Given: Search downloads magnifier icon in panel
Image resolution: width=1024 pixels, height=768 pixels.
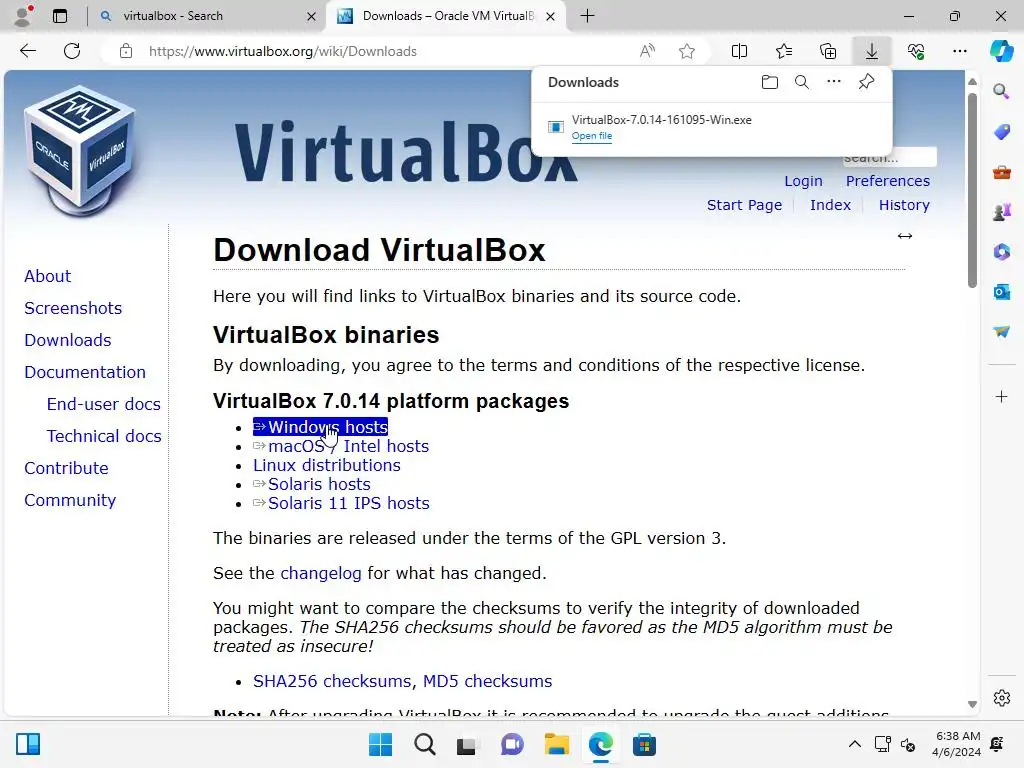Looking at the screenshot, I should tap(802, 82).
